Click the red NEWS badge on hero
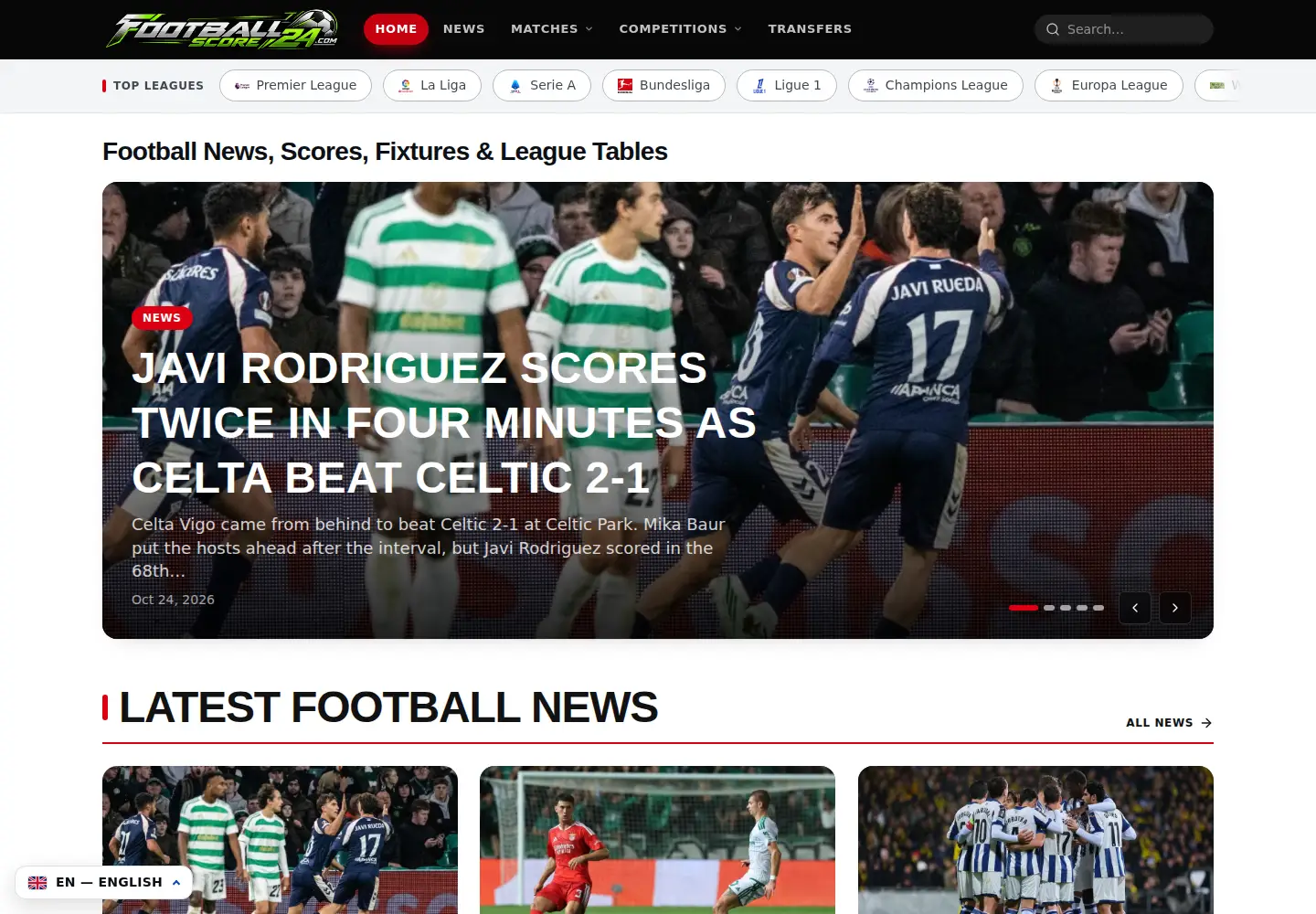 [x=162, y=318]
